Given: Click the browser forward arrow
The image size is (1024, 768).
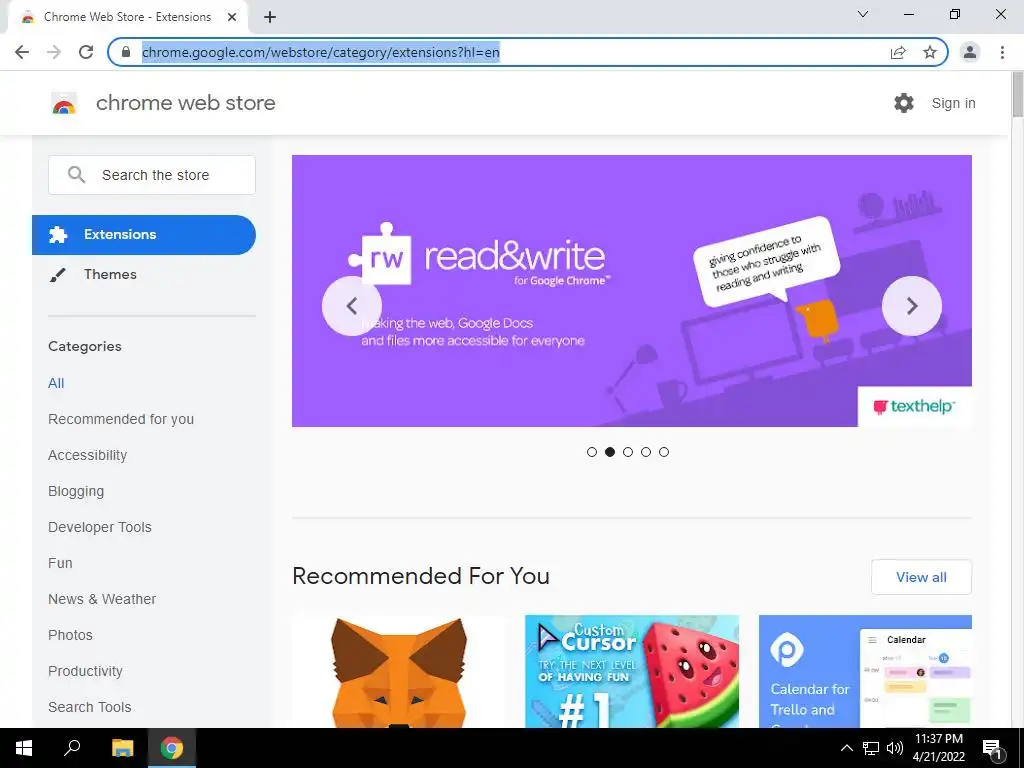Looking at the screenshot, I should [54, 52].
